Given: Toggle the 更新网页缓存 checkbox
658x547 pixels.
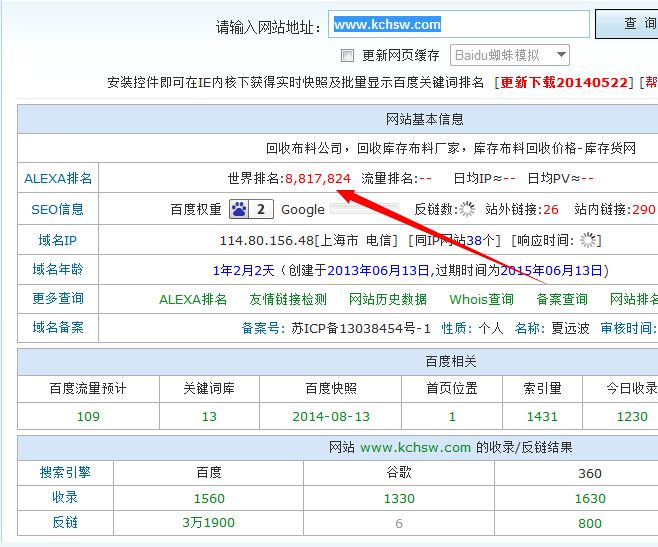Looking at the screenshot, I should click(348, 55).
